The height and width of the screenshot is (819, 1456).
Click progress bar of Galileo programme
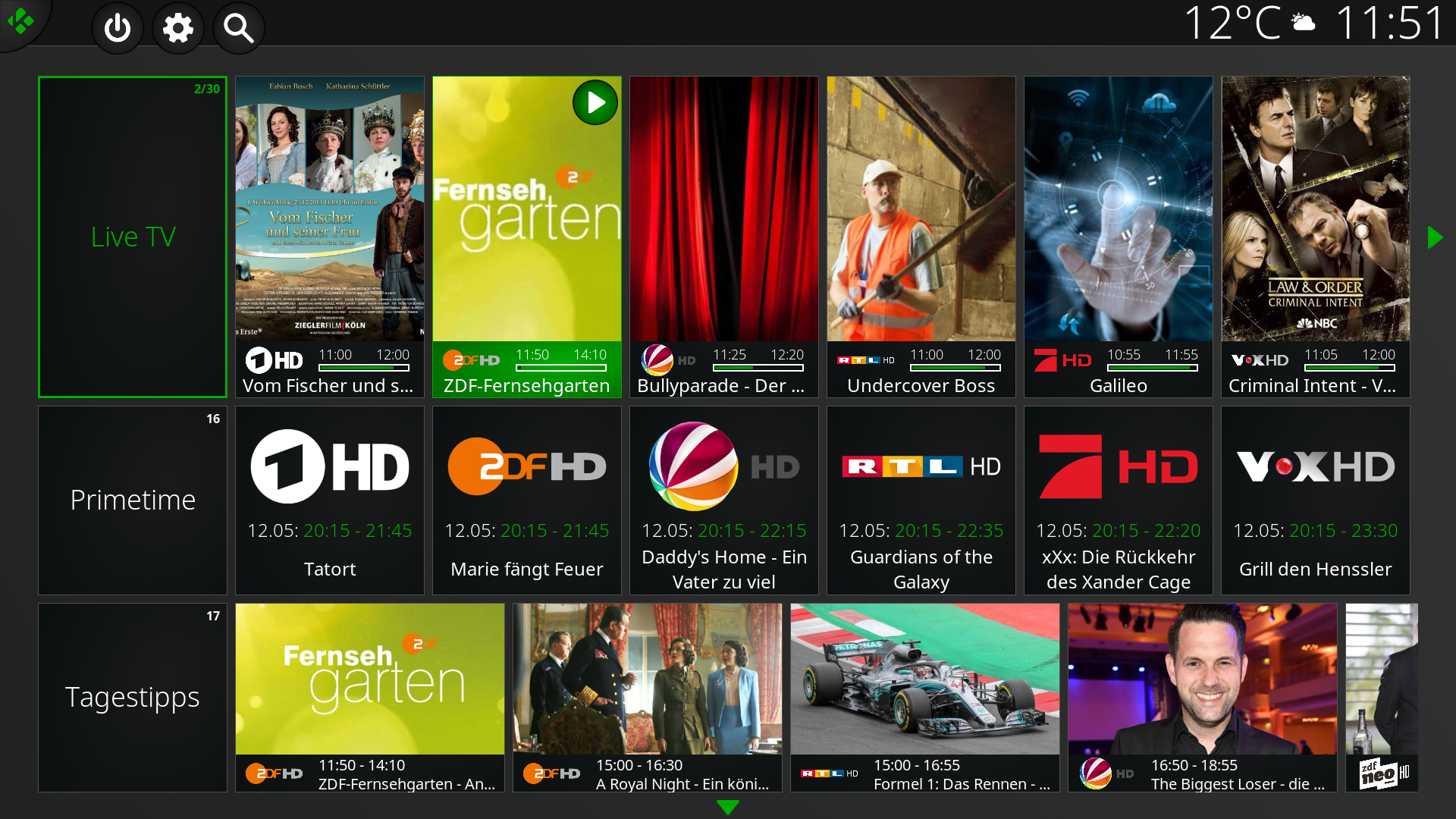[x=1153, y=368]
